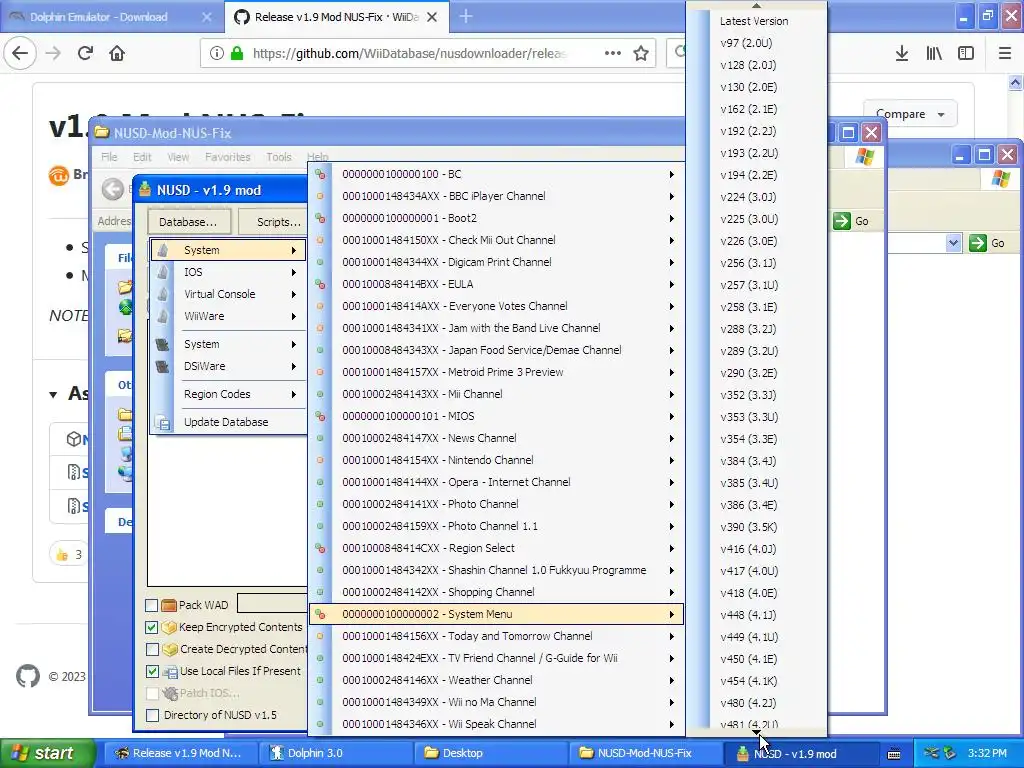Open the Firefox library icon

pyautogui.click(x=934, y=53)
